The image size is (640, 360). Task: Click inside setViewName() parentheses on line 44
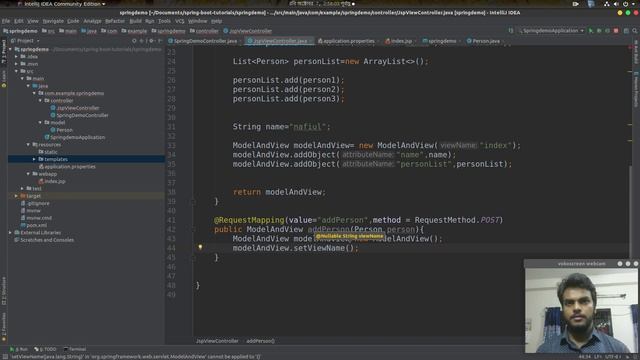point(349,248)
